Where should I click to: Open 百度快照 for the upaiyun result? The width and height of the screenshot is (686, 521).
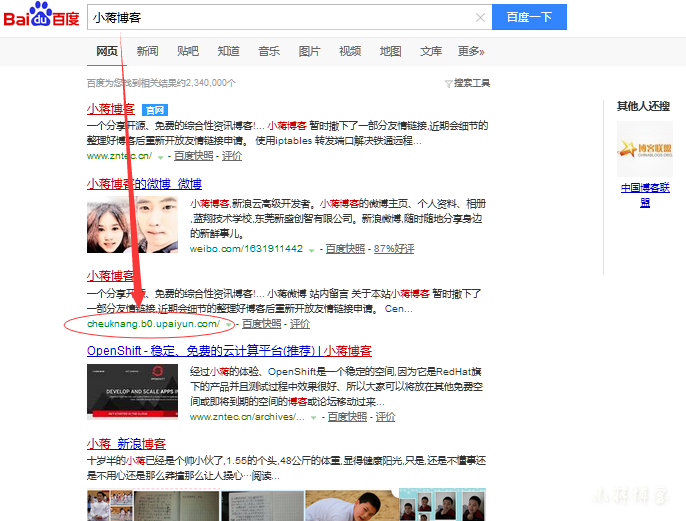tap(262, 324)
